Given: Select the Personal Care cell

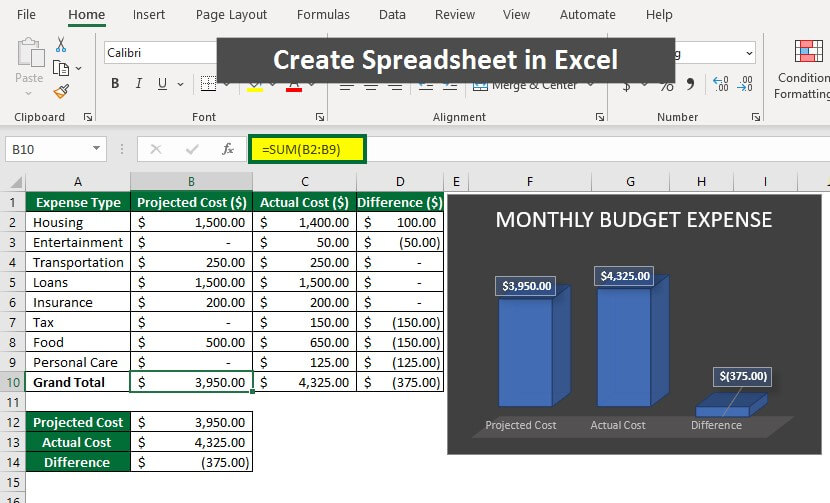Looking at the screenshot, I should (78, 362).
